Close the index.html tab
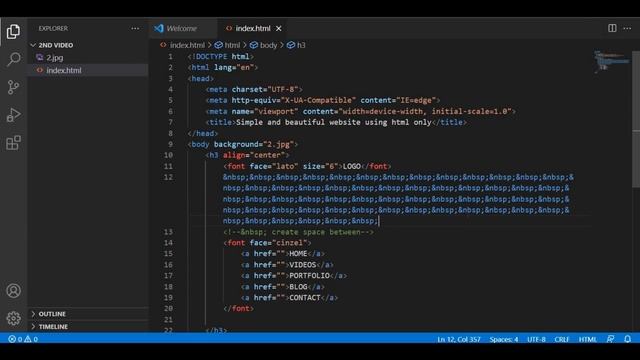 [x=278, y=29]
